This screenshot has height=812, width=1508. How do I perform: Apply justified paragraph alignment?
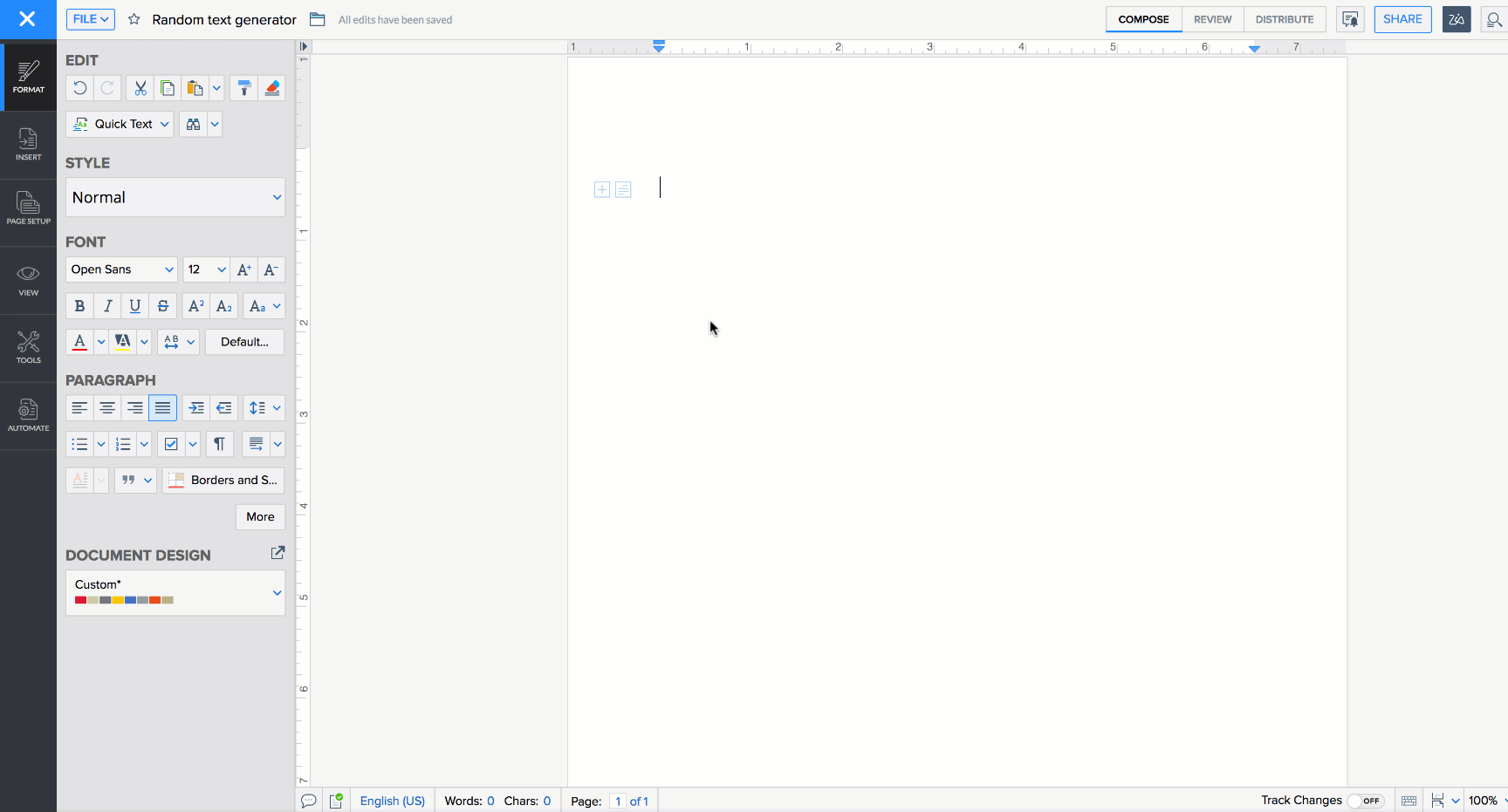(x=162, y=407)
